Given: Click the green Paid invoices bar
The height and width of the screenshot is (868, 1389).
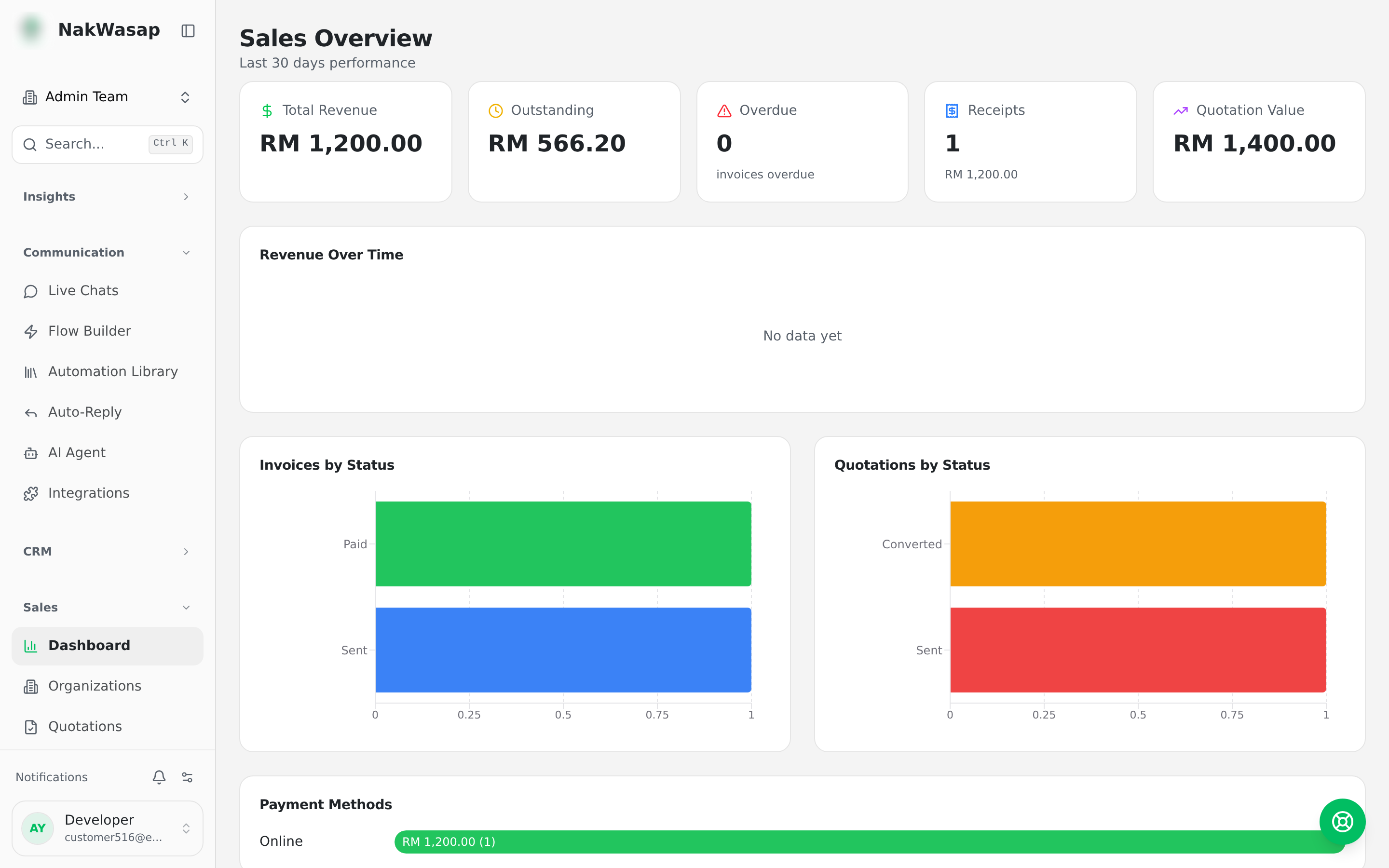Looking at the screenshot, I should click(x=563, y=543).
